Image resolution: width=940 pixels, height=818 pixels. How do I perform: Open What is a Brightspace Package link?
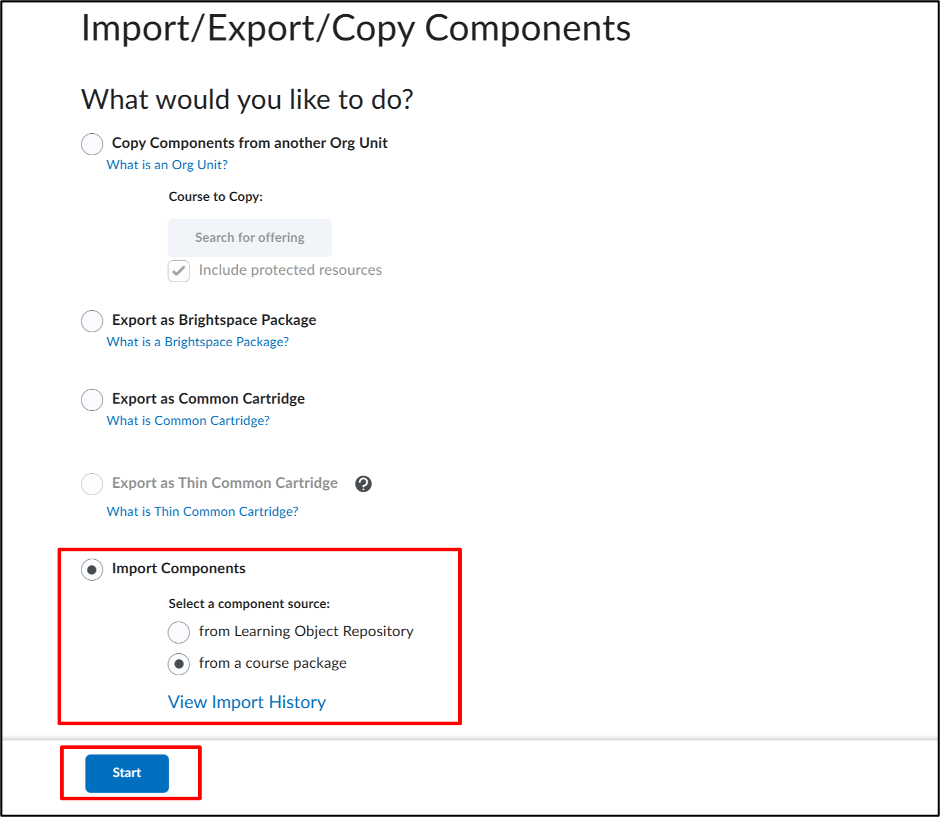198,342
